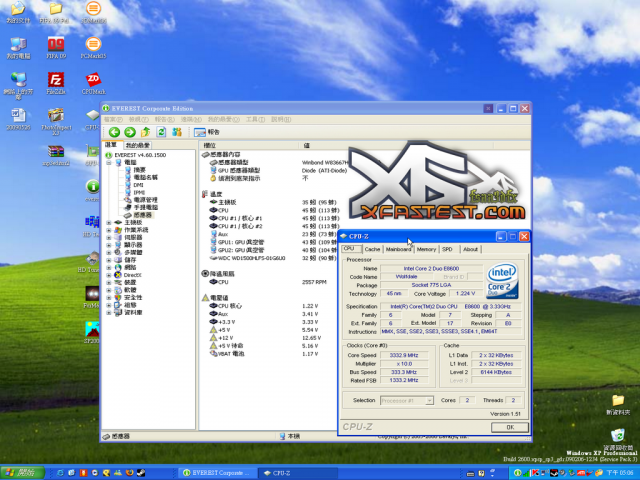Select the VBAT 電池 voltage row
The height and width of the screenshot is (480, 640).
point(231,354)
